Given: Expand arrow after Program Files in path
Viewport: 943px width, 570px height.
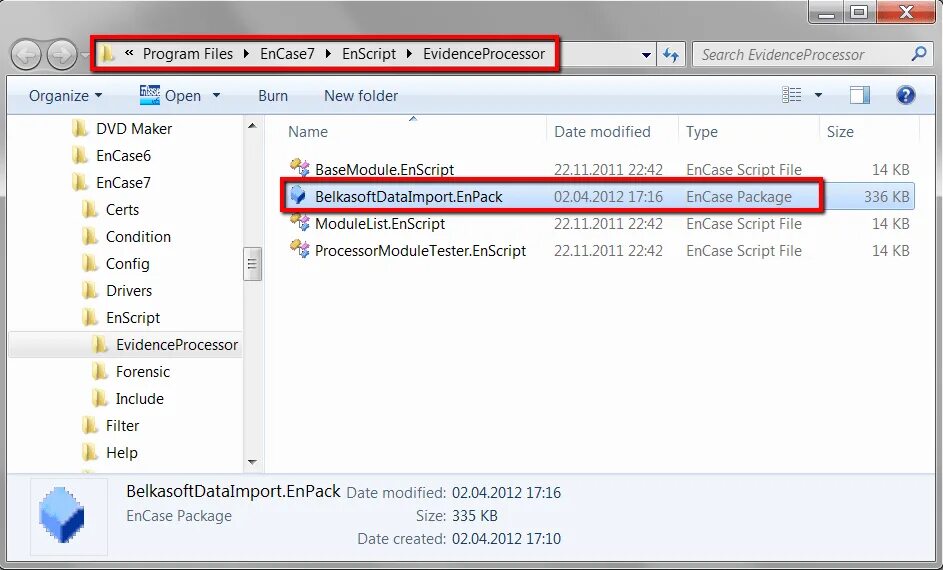Looking at the screenshot, I should pos(247,54).
